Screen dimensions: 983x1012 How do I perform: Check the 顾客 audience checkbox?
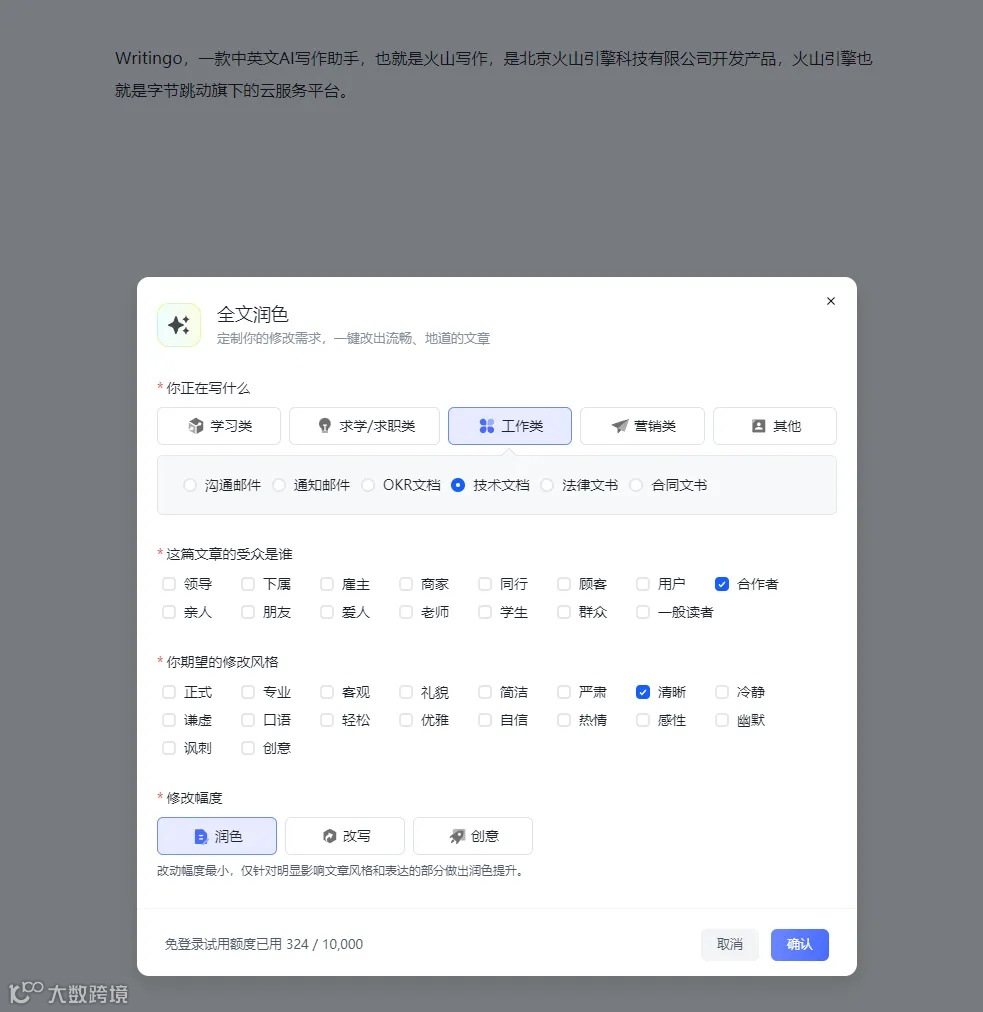click(x=564, y=584)
